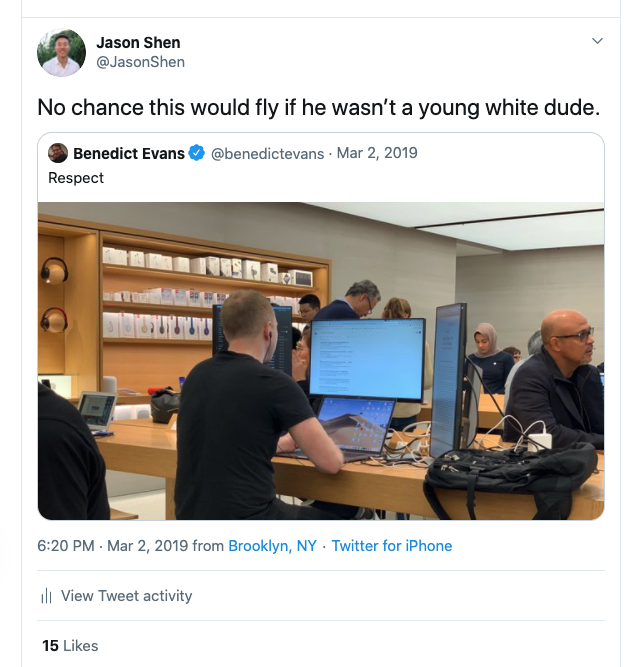Open Benedict Evans' name in quoted tweet
This screenshot has width=637, height=667.
pyautogui.click(x=129, y=154)
